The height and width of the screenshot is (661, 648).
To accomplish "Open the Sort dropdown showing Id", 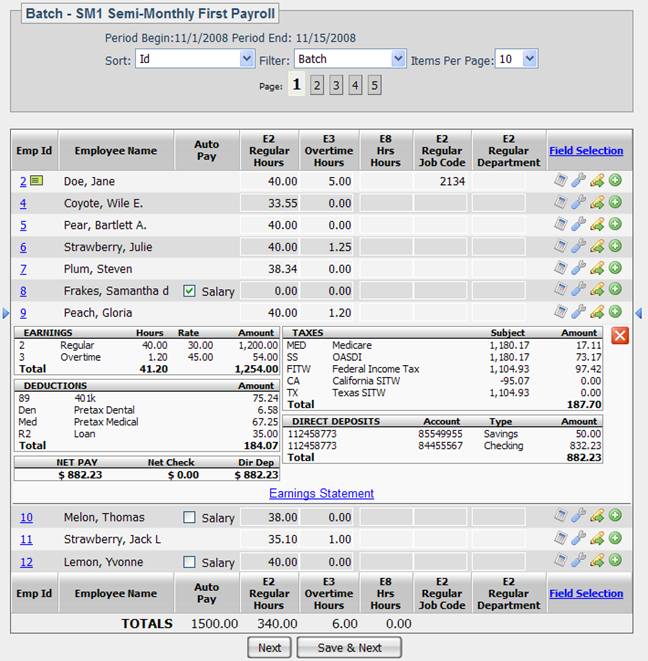I will (195, 59).
